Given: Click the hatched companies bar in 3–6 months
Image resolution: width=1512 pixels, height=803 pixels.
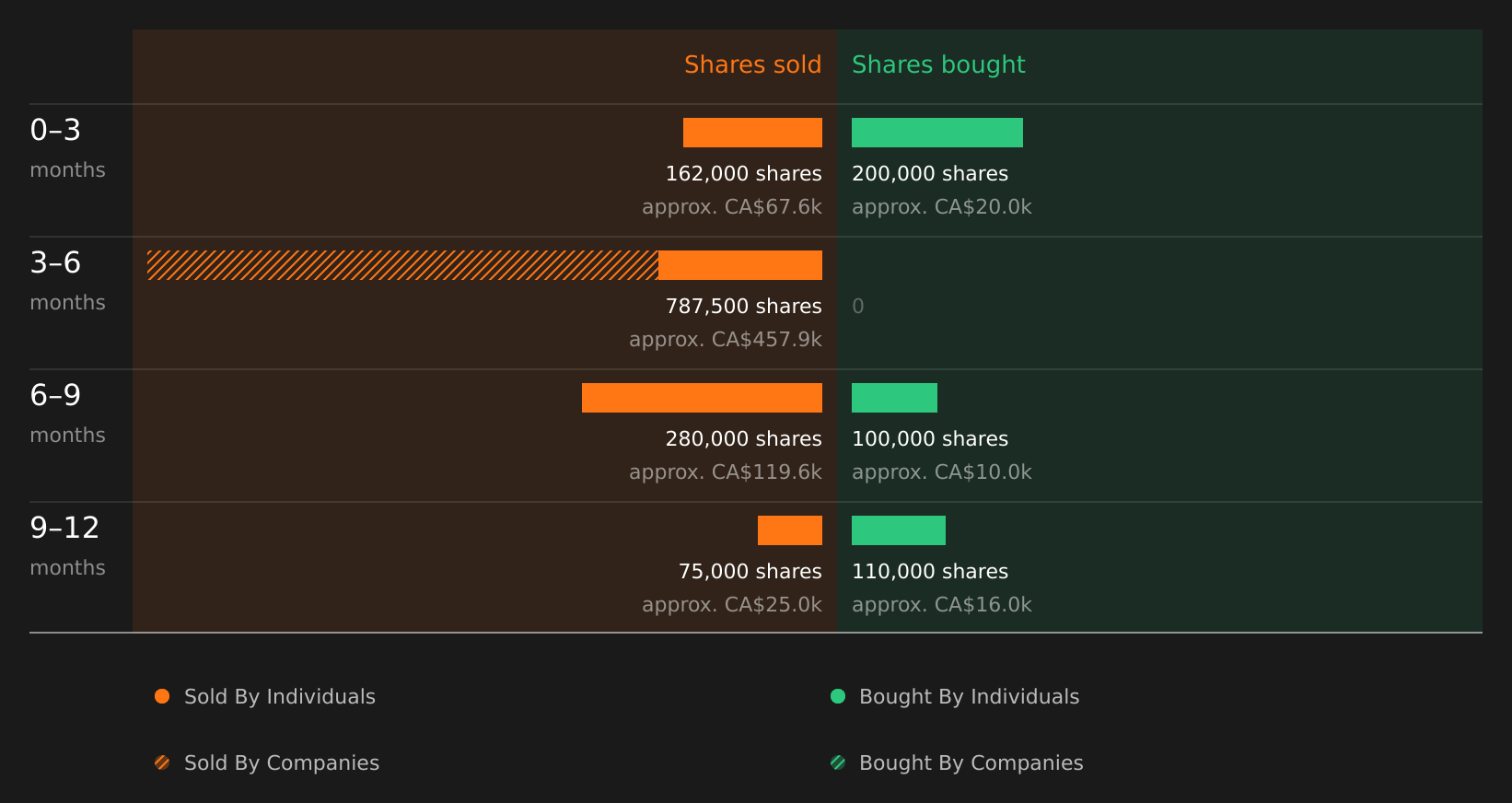Looking at the screenshot, I should tap(402, 265).
